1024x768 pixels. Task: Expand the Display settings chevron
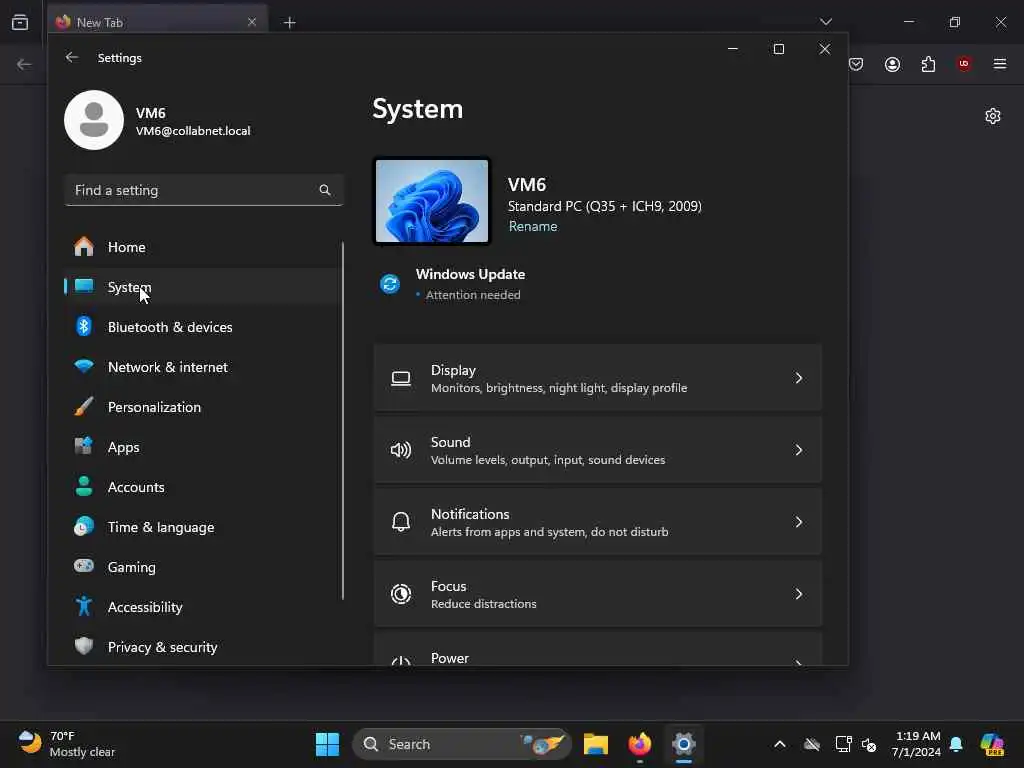799,378
